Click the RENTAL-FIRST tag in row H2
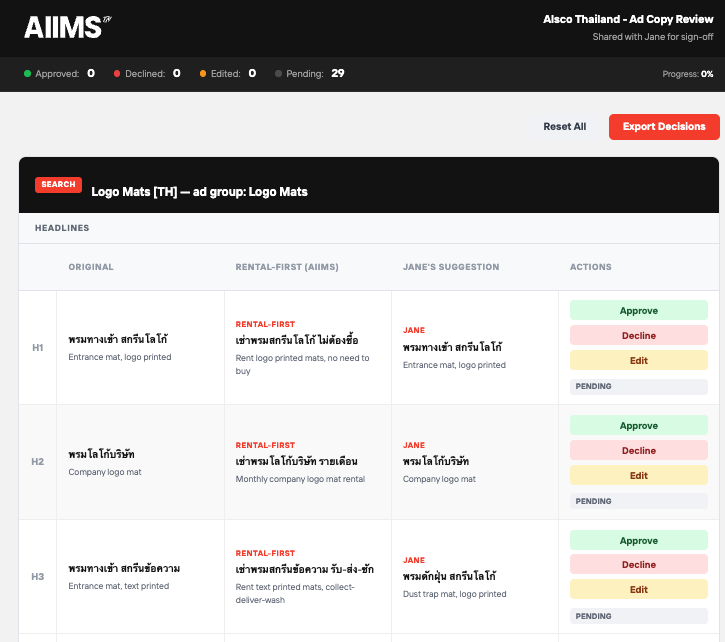725x642 pixels. click(x=265, y=445)
